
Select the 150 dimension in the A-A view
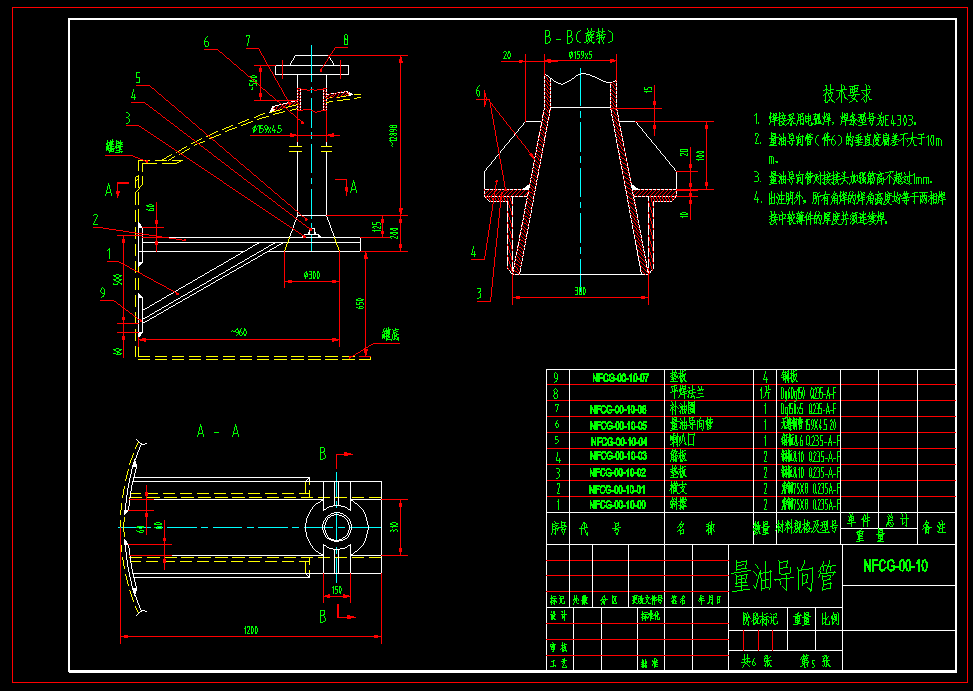337,590
